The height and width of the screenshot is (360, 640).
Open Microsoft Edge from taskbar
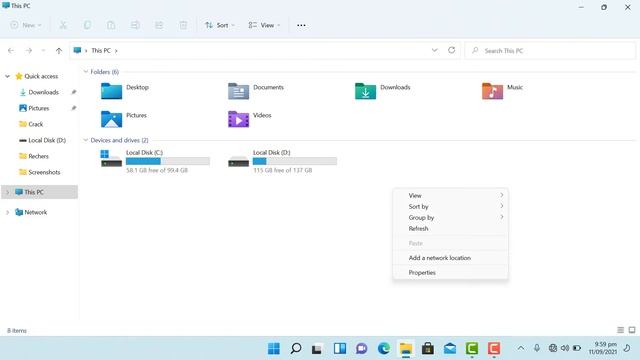[384, 349]
